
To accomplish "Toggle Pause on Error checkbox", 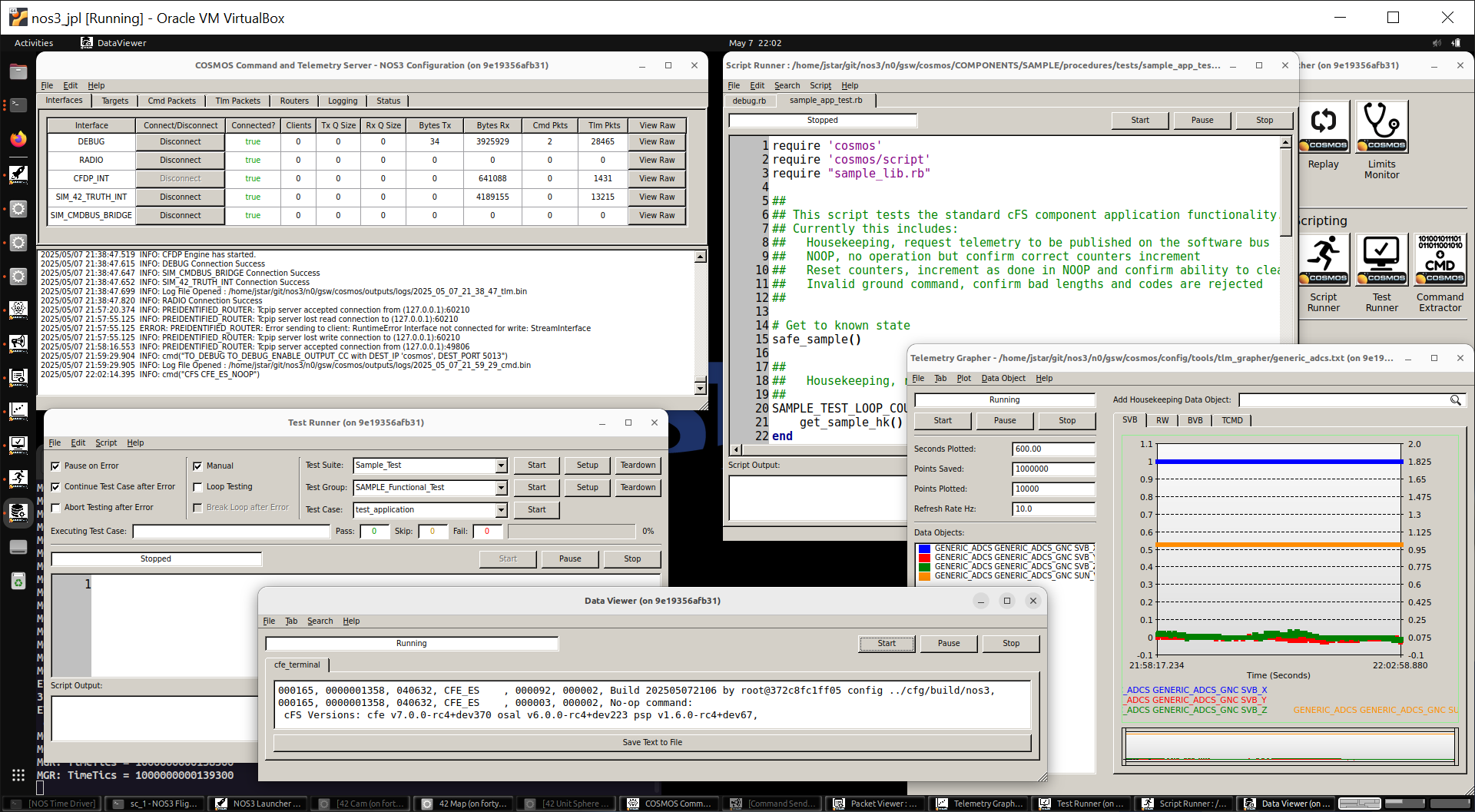I will pos(55,466).
